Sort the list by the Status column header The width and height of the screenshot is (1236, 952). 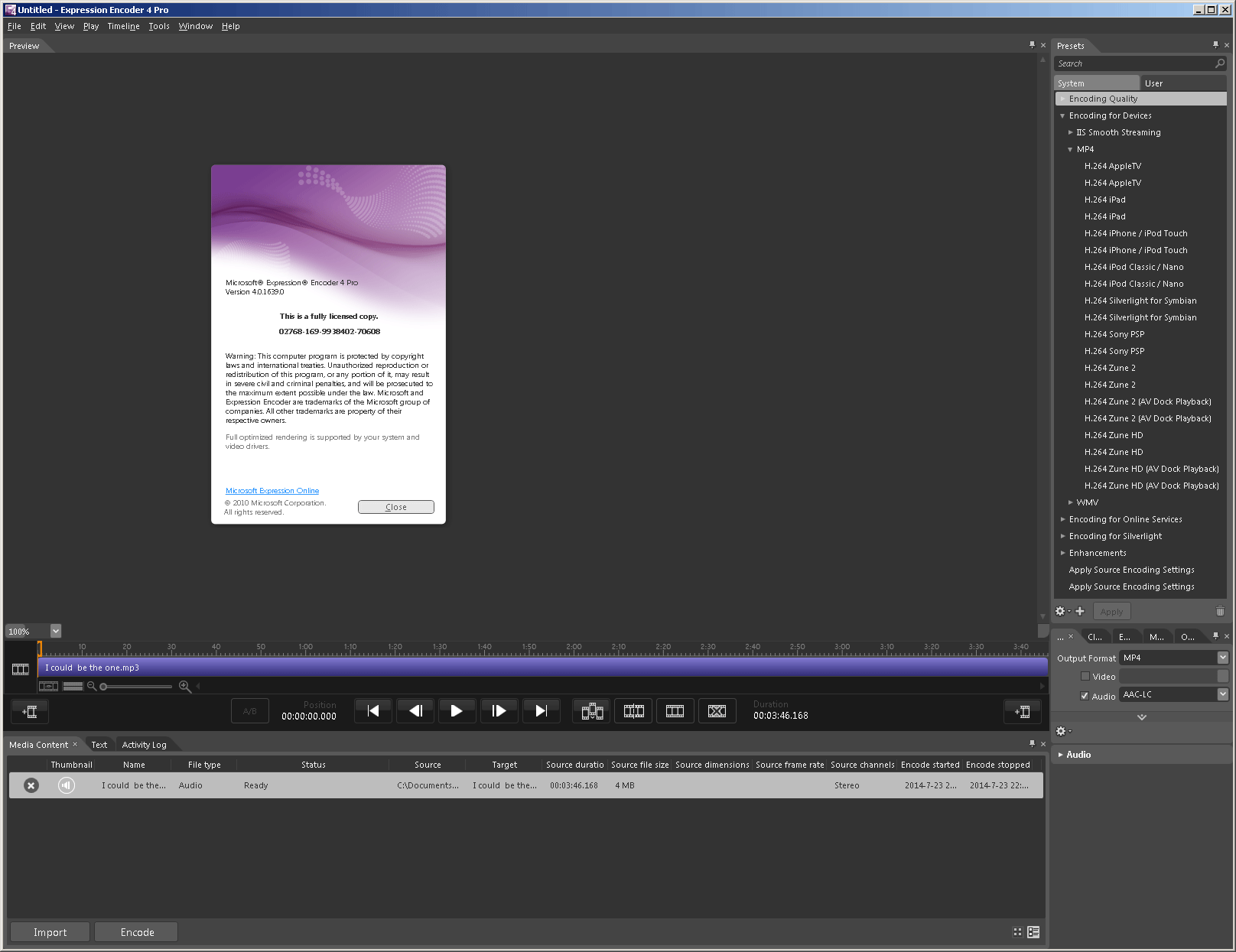point(313,765)
